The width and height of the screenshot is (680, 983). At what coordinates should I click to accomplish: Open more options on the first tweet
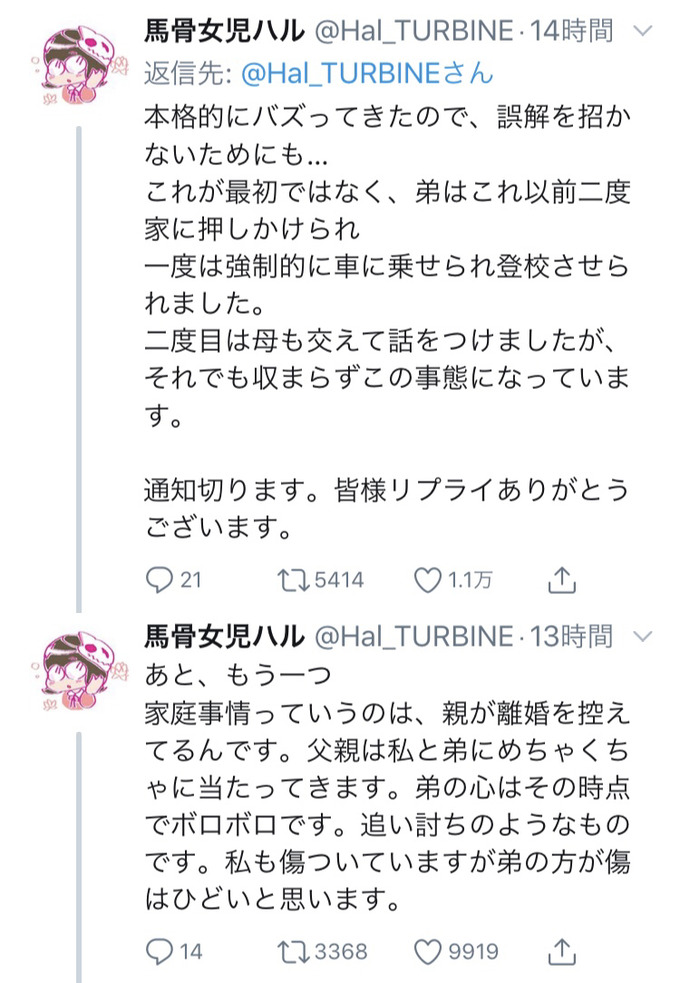click(x=640, y=31)
